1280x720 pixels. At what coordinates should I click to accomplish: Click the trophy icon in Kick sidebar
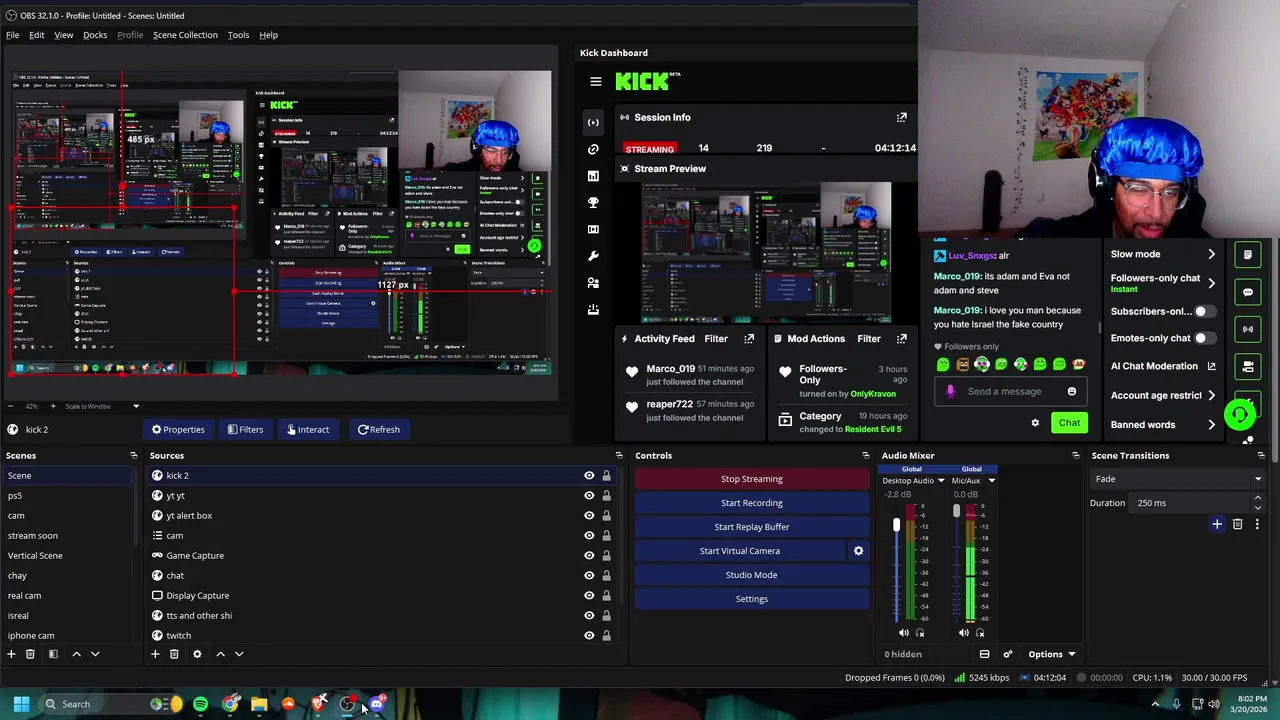593,202
